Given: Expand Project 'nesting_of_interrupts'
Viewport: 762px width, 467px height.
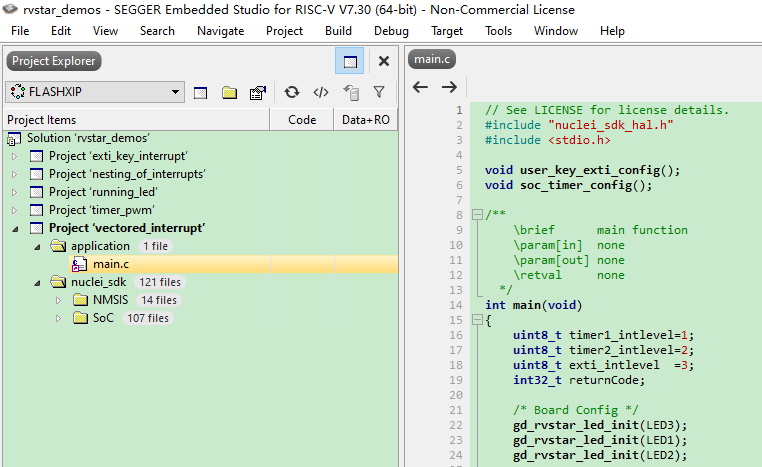Looking at the screenshot, I should click(x=15, y=174).
